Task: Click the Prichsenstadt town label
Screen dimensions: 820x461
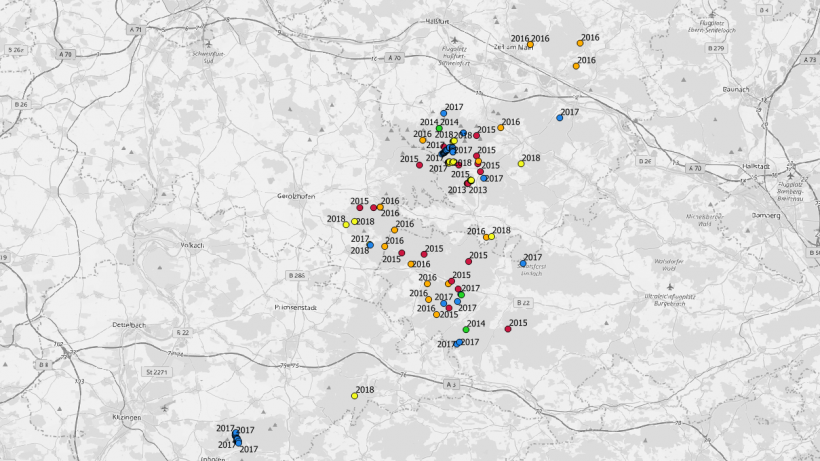Action: tap(295, 308)
